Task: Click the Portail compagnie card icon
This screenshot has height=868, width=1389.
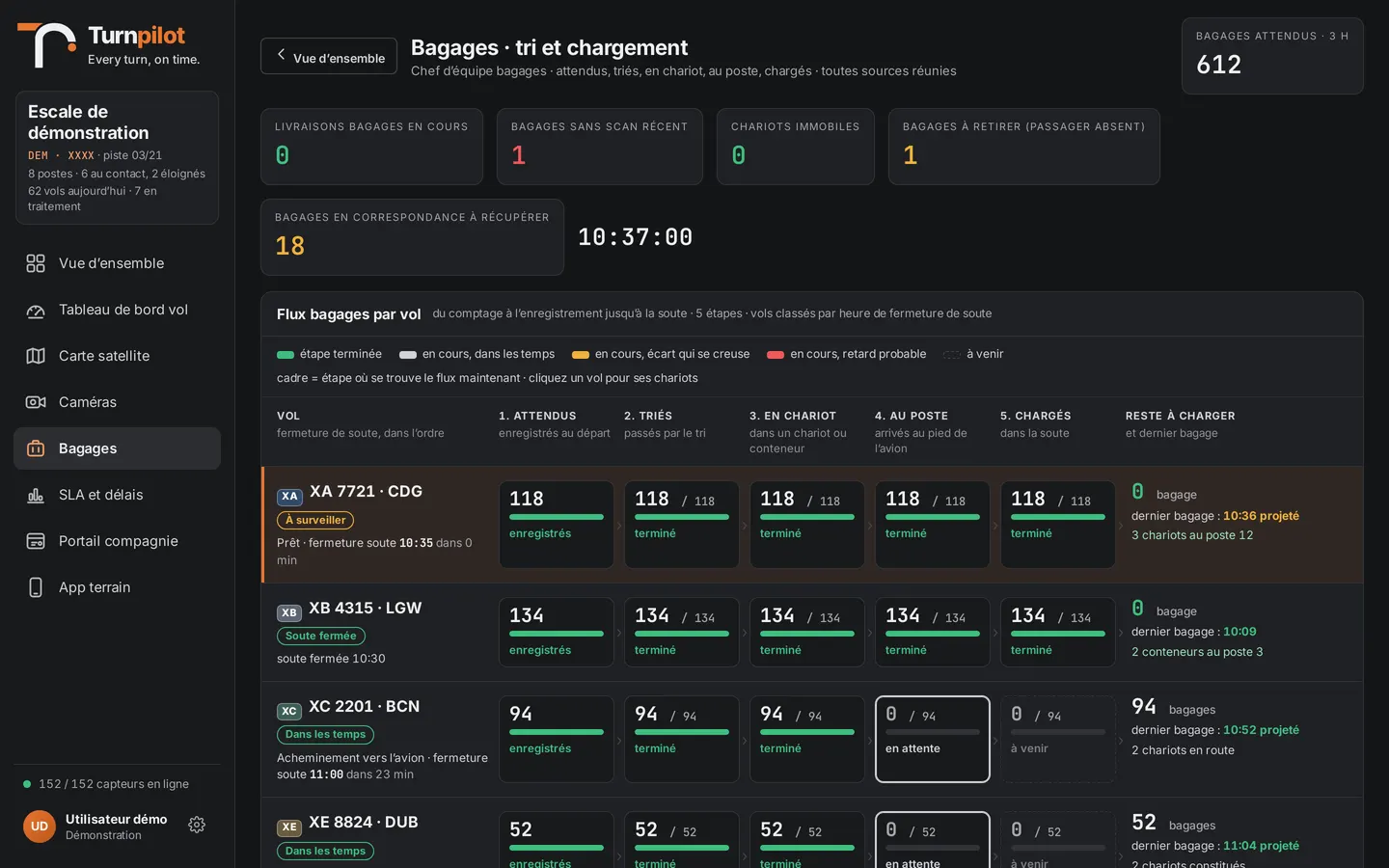Action: (x=36, y=541)
